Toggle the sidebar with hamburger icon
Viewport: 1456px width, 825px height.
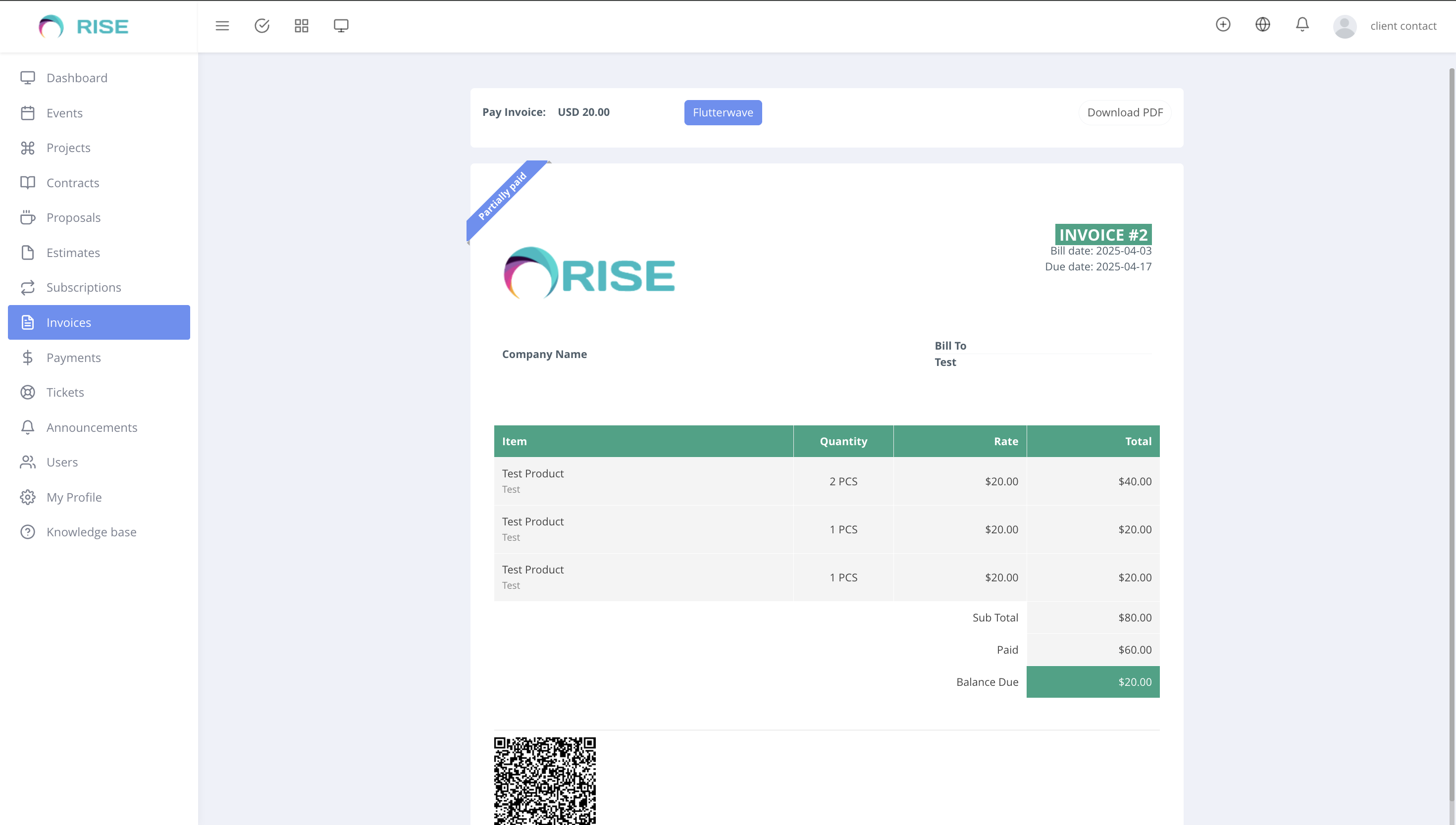tap(222, 25)
